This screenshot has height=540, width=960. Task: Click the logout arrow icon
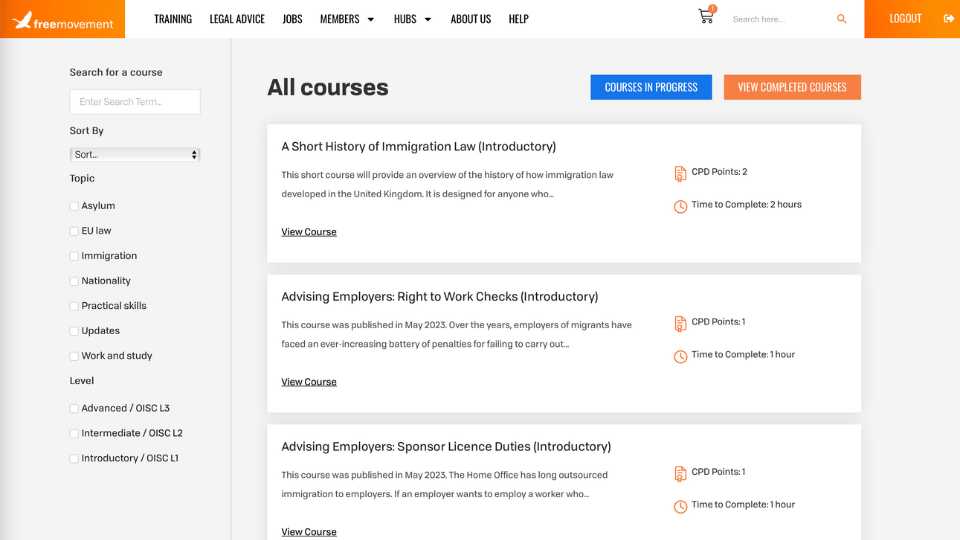[x=948, y=18]
